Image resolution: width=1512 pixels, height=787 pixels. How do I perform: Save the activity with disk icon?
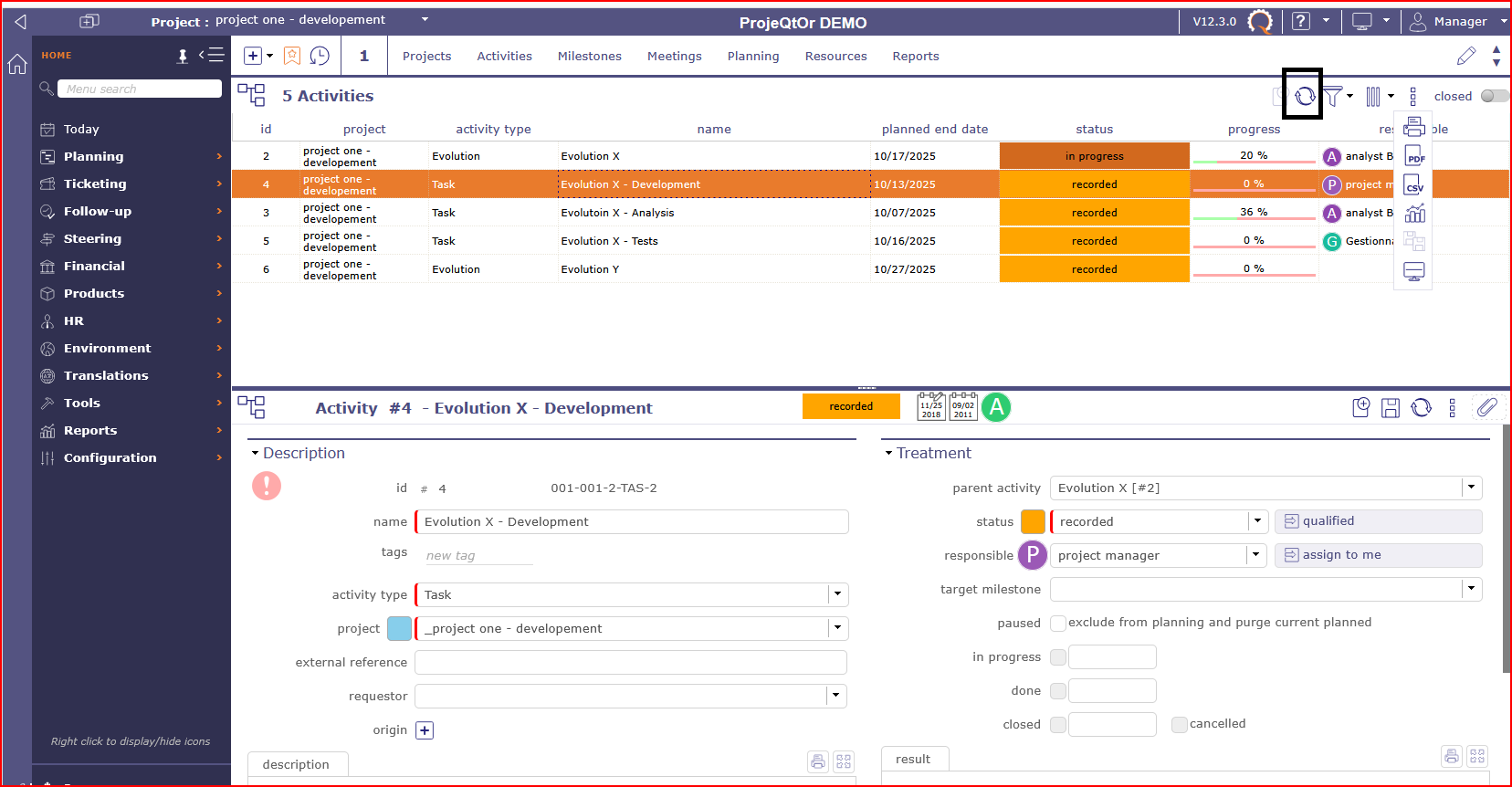tap(1391, 408)
